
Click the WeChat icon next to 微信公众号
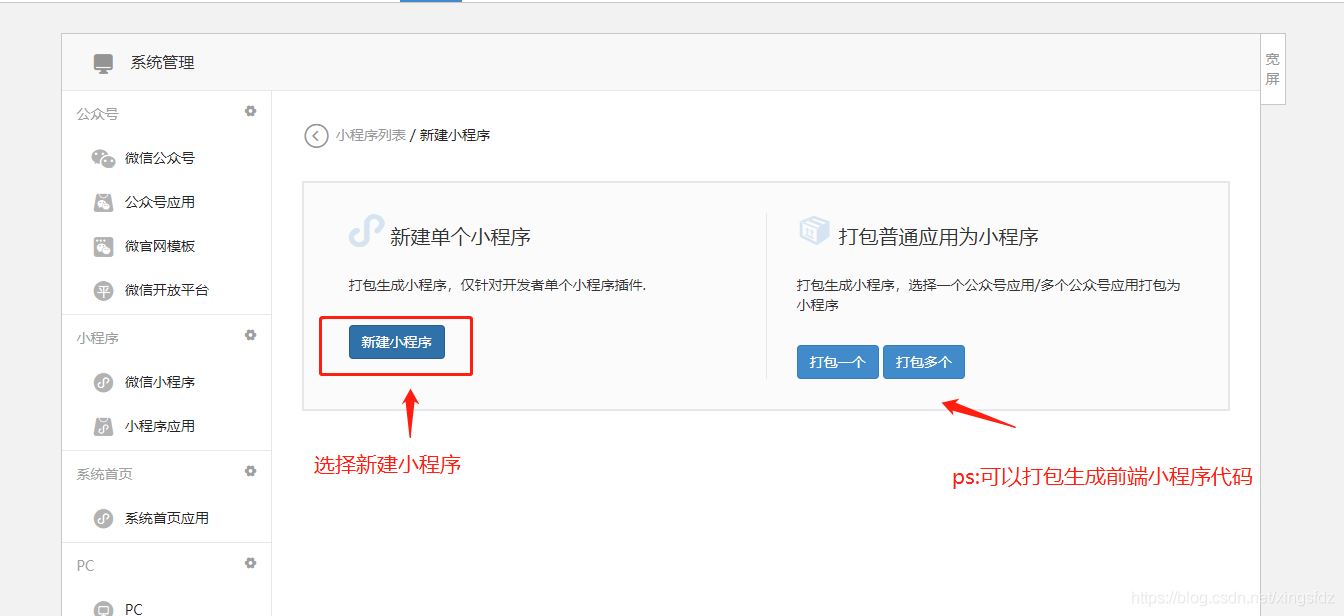[x=103, y=158]
